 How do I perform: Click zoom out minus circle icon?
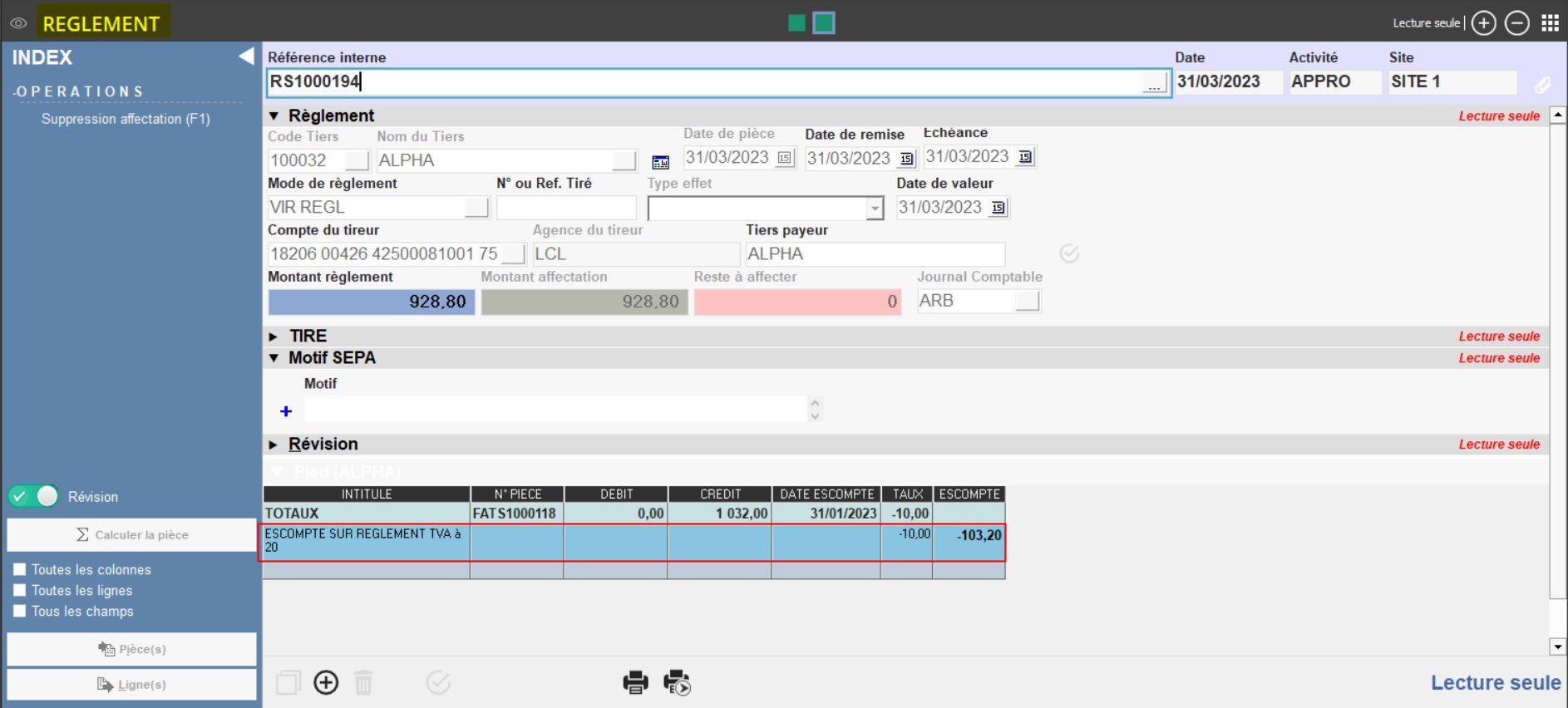click(x=1517, y=23)
